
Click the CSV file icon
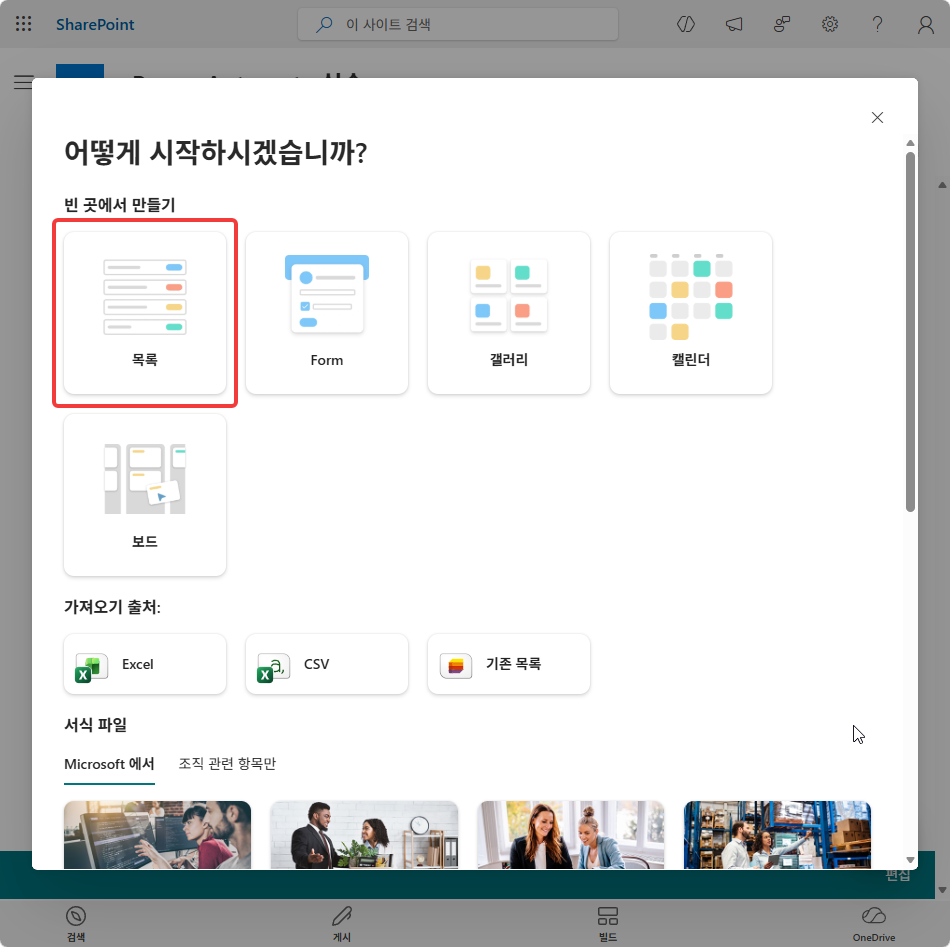coord(273,667)
